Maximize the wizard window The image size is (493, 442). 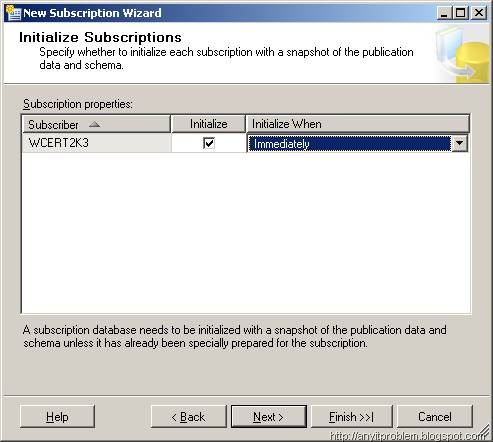click(461, 13)
